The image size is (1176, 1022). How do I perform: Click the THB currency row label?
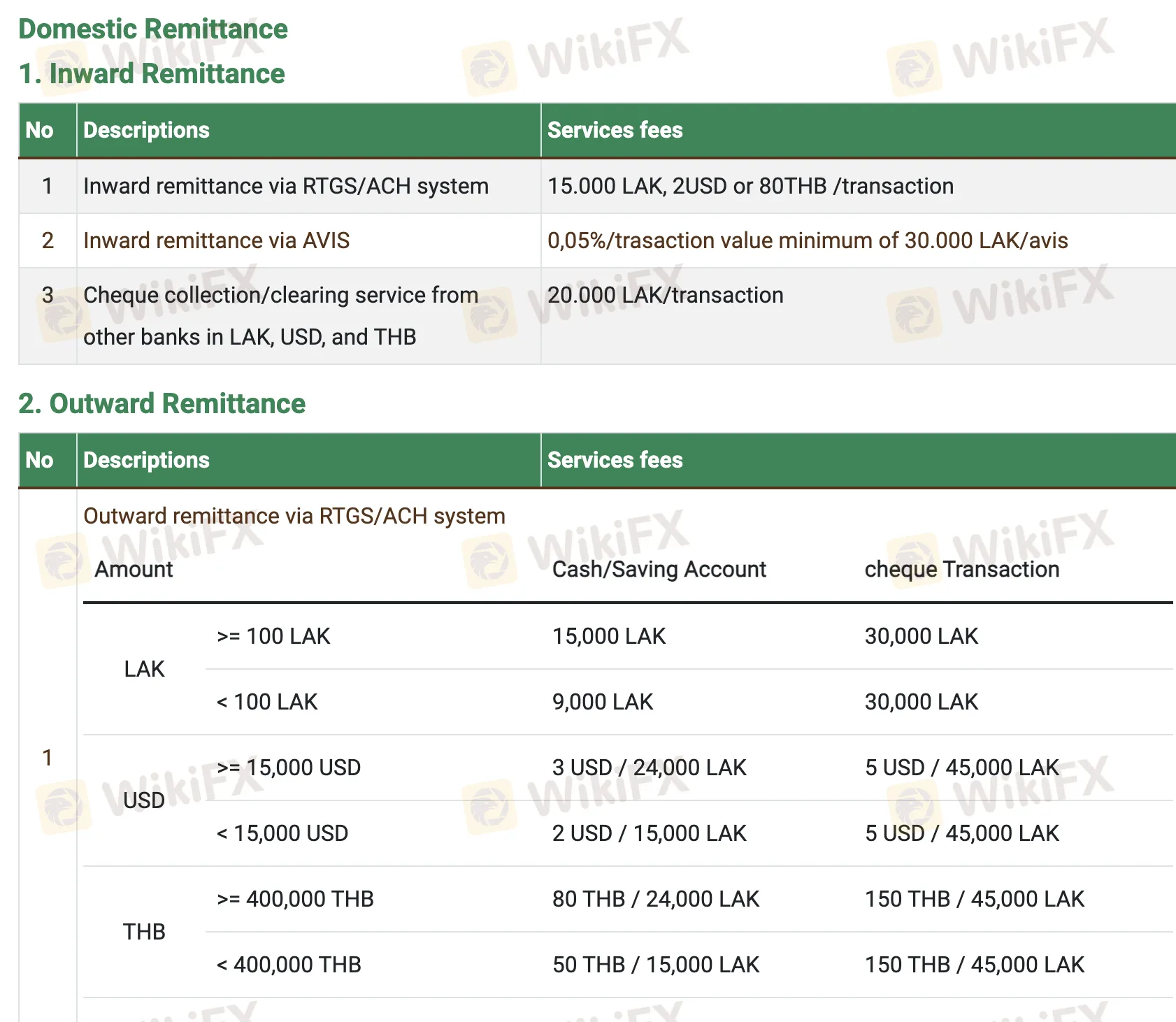click(145, 931)
